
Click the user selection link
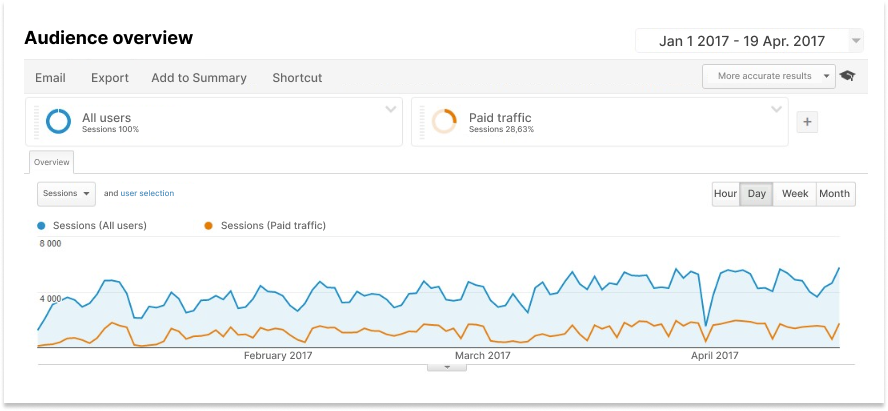(147, 194)
